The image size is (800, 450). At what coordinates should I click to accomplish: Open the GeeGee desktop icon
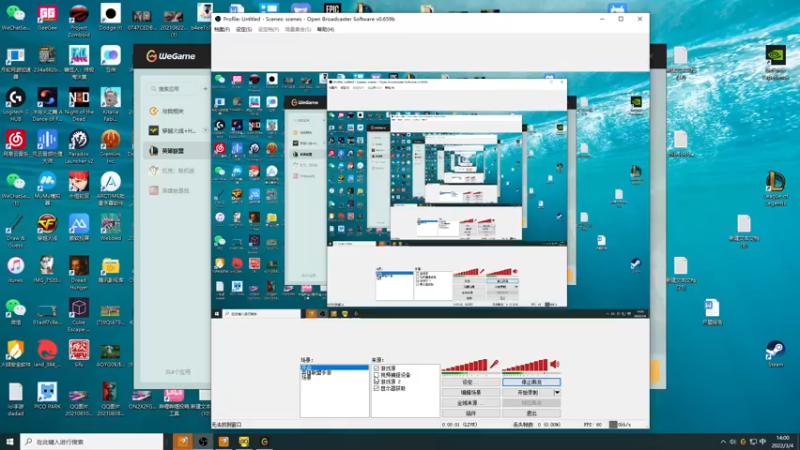pyautogui.click(x=47, y=17)
